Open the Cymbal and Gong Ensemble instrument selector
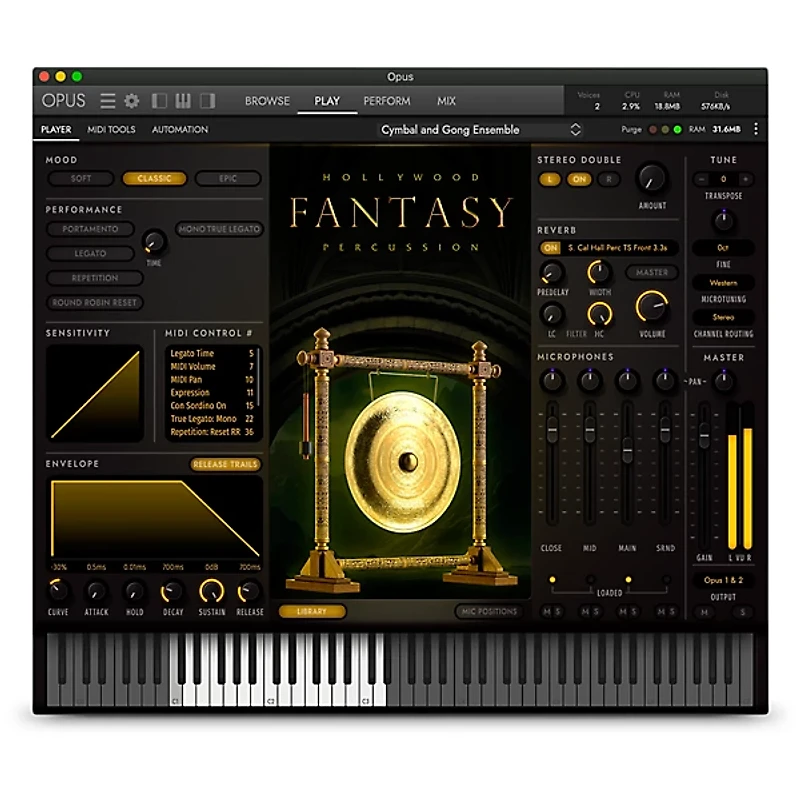Image resolution: width=800 pixels, height=800 pixels. tap(480, 130)
